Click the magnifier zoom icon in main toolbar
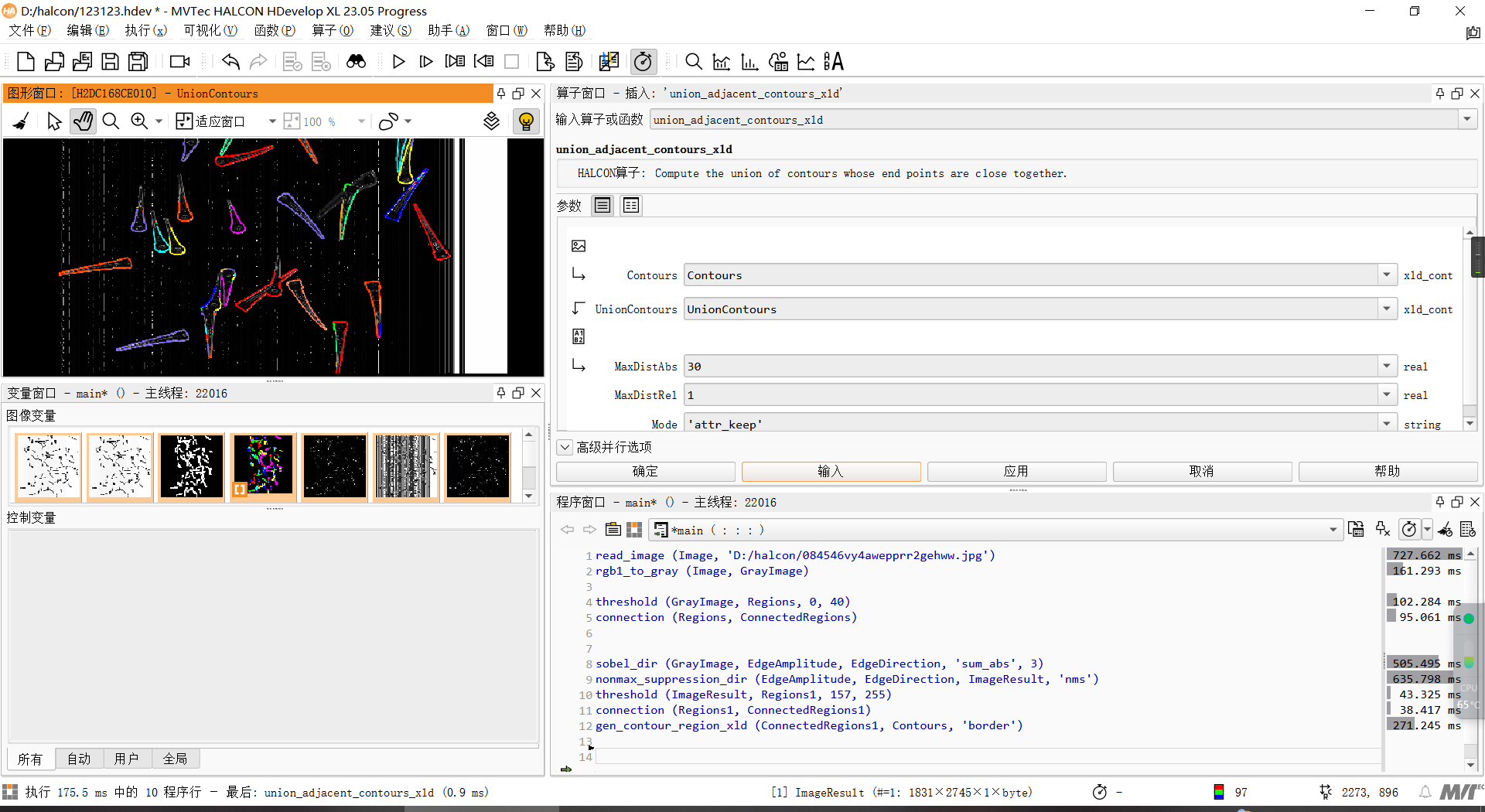 point(693,62)
